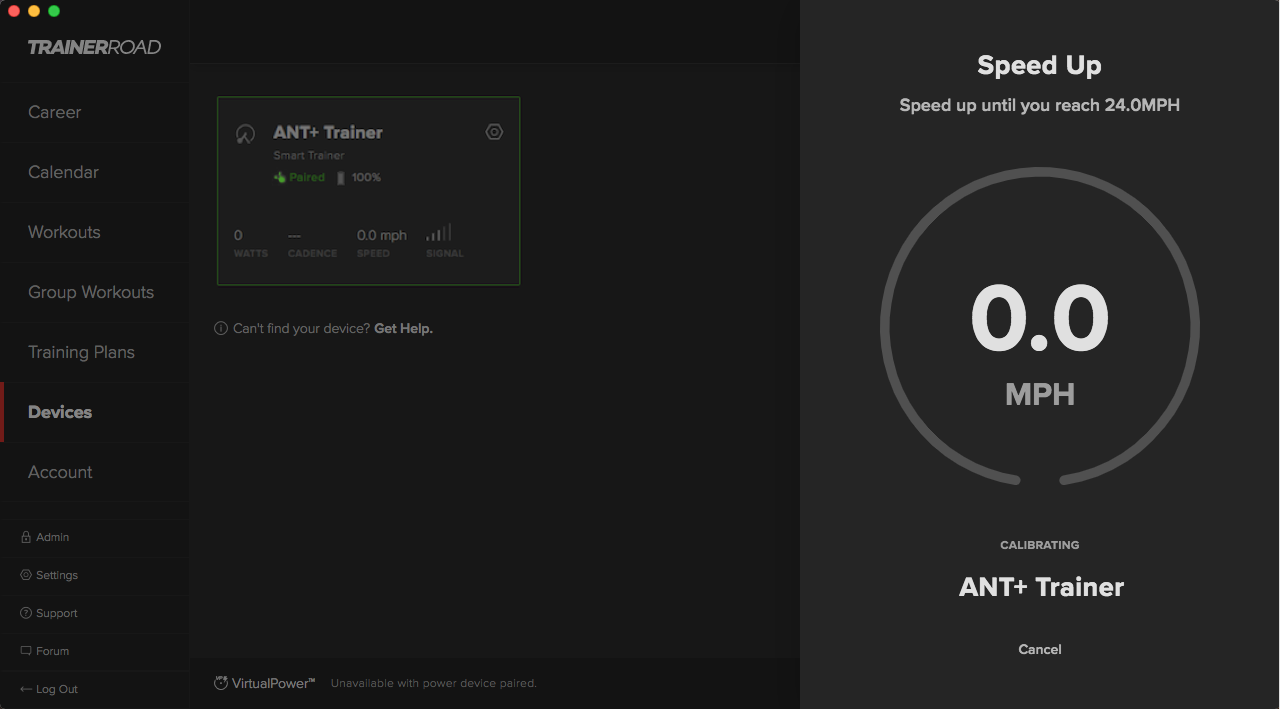
Task: Open the Admin link in sidebar
Action: [53, 537]
